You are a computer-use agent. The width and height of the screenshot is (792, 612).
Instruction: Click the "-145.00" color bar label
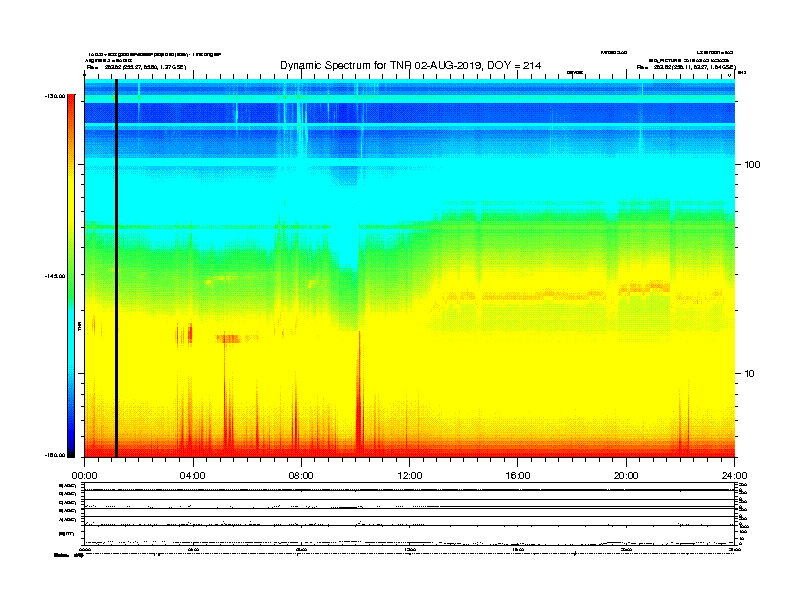(55, 276)
